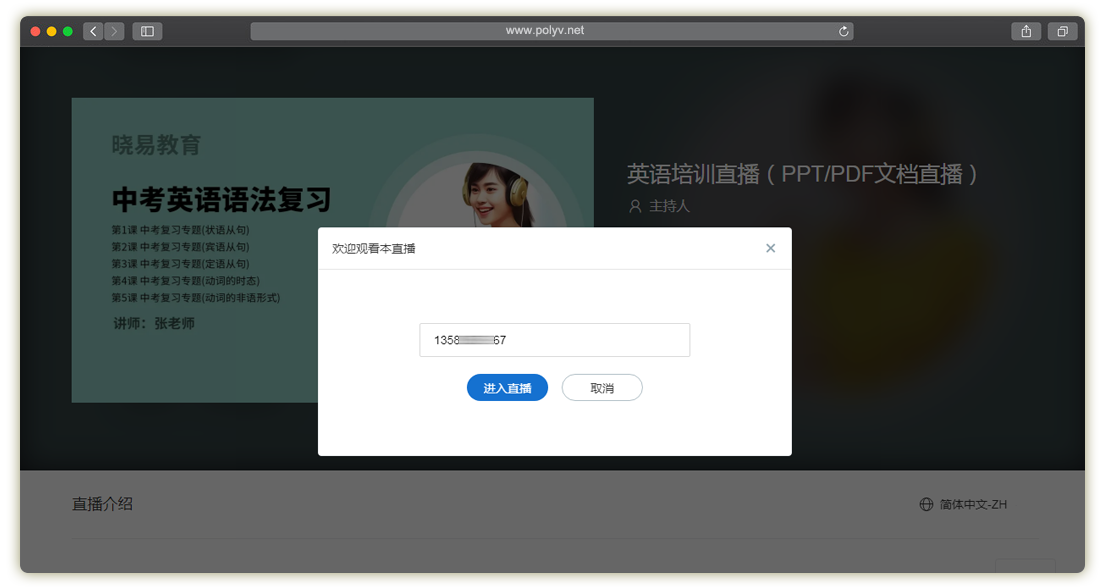Open the 简体中文-ZH language dropdown

pos(972,505)
